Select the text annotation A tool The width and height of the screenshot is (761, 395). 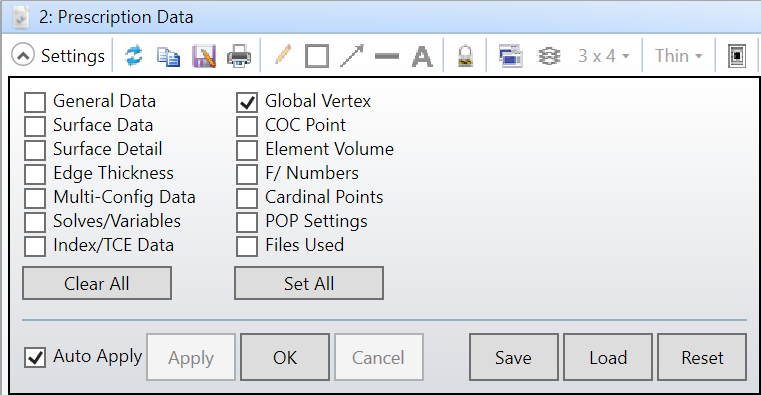tap(422, 56)
